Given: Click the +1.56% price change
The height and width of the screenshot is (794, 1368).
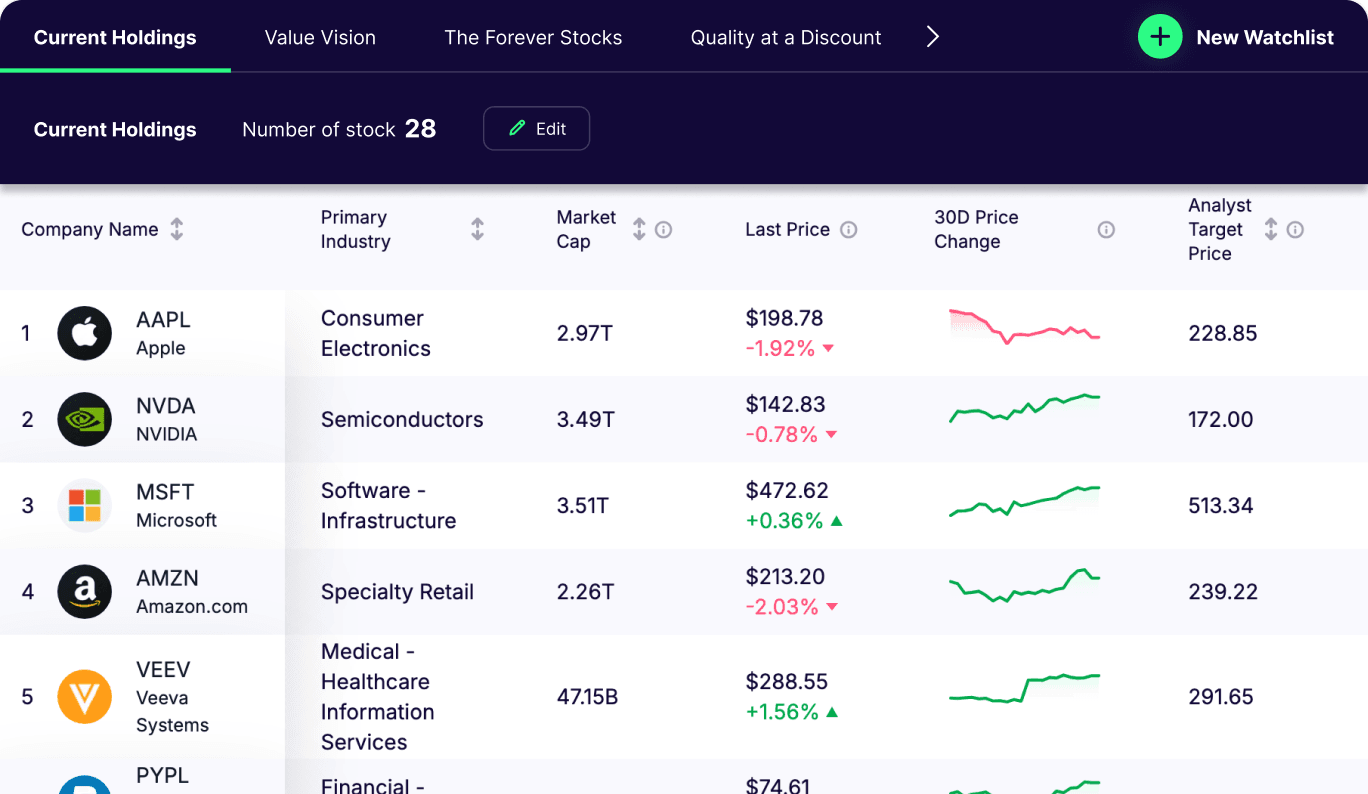Looking at the screenshot, I should (x=782, y=712).
